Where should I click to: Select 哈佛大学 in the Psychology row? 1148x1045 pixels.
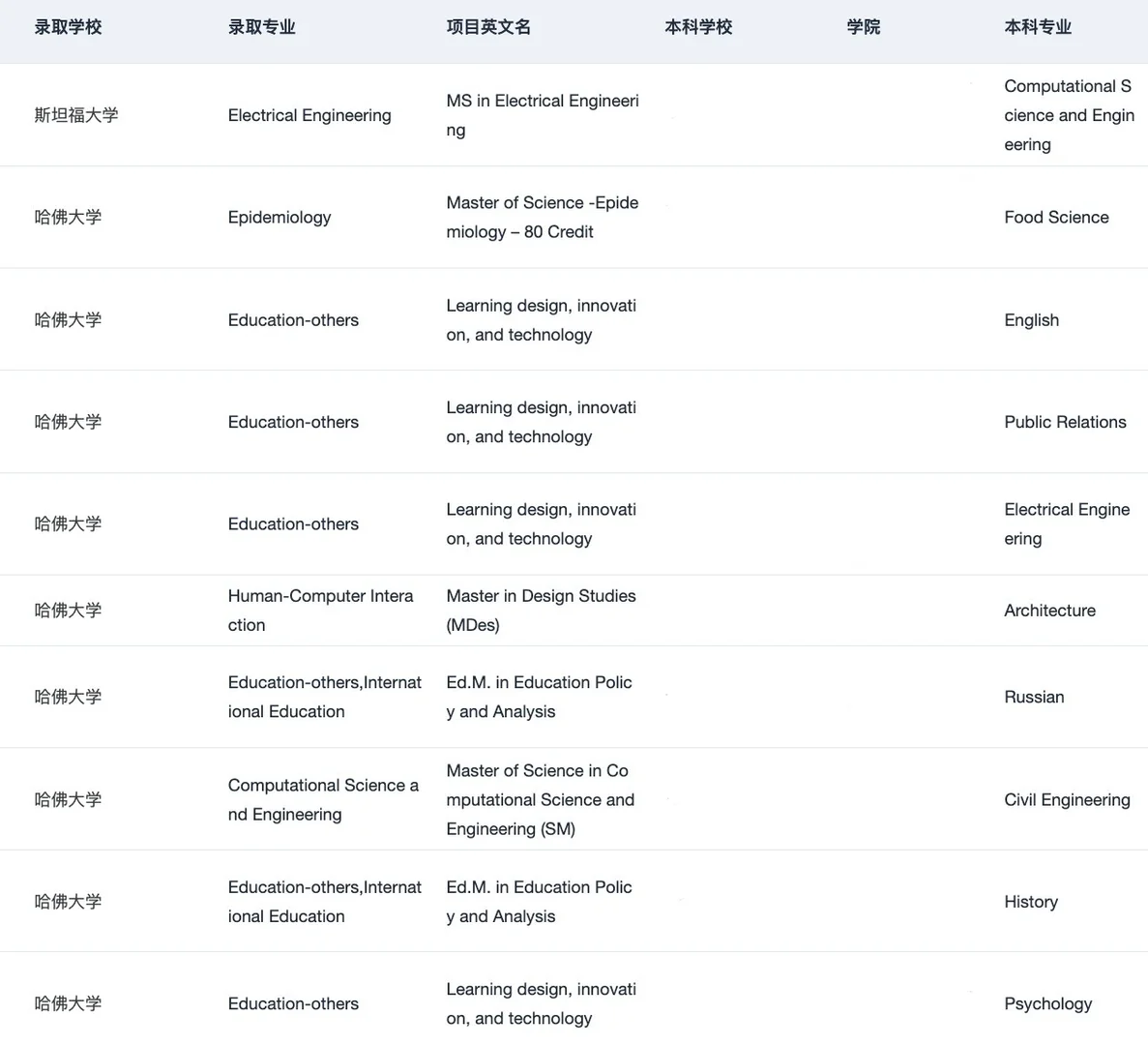(x=68, y=1003)
